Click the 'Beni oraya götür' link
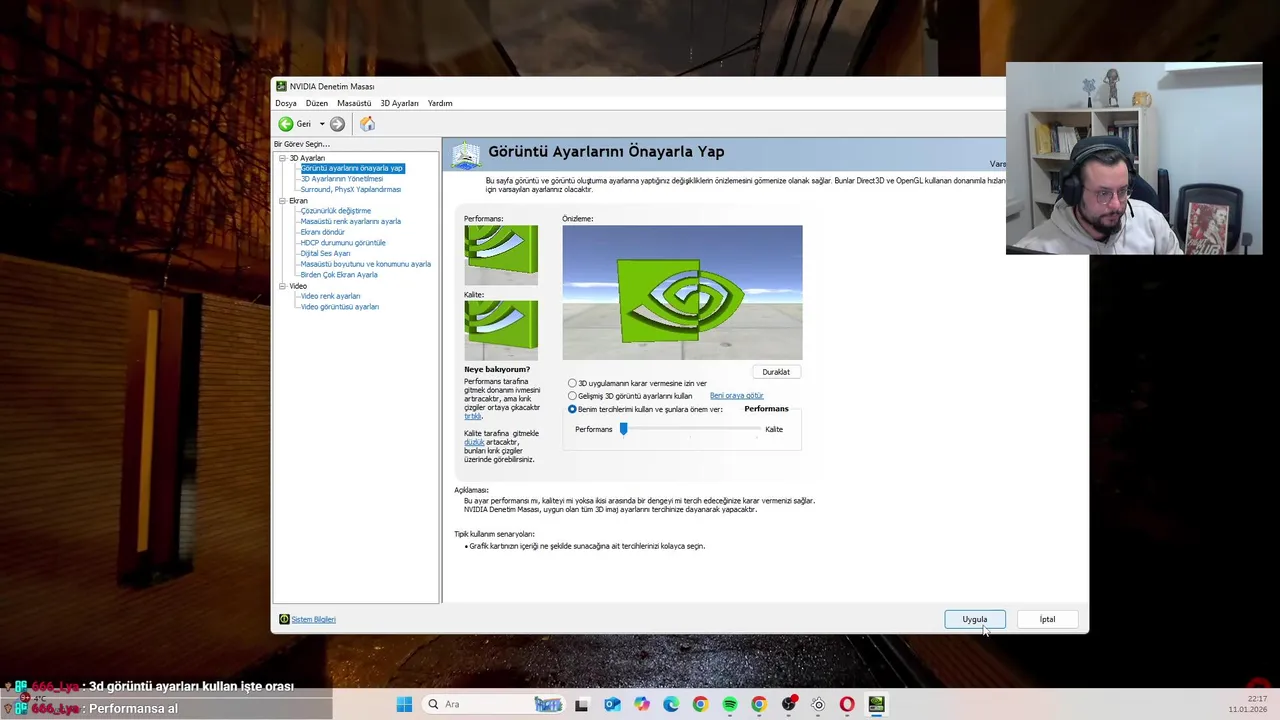 736,396
